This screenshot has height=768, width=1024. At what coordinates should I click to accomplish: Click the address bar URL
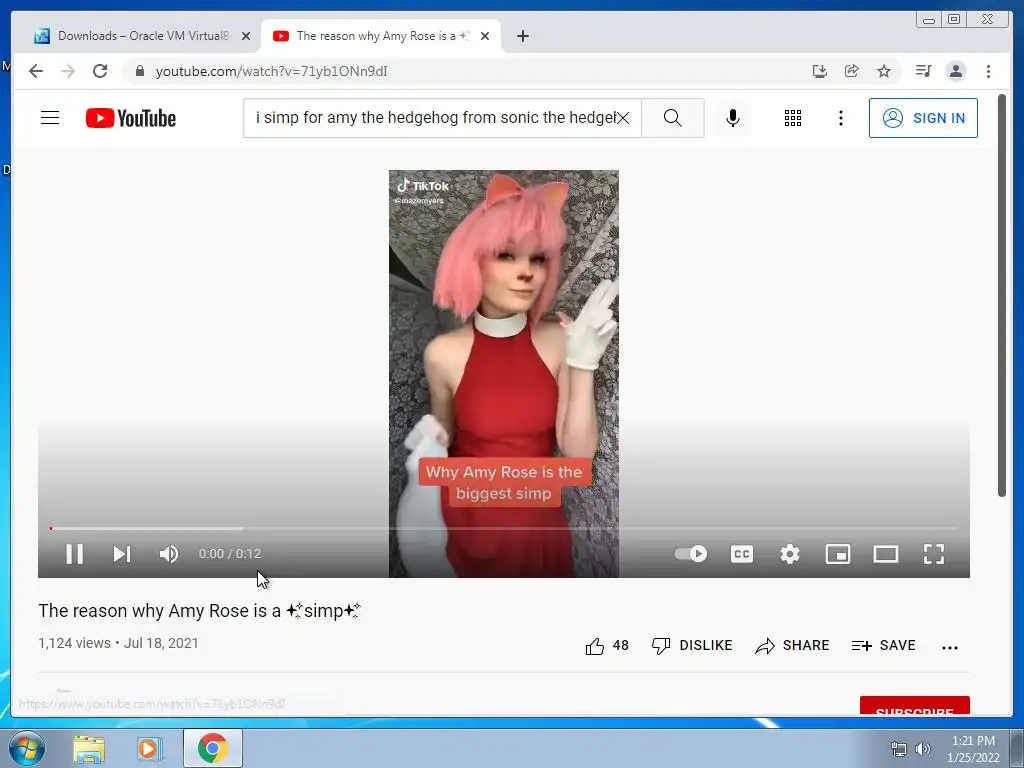click(271, 71)
